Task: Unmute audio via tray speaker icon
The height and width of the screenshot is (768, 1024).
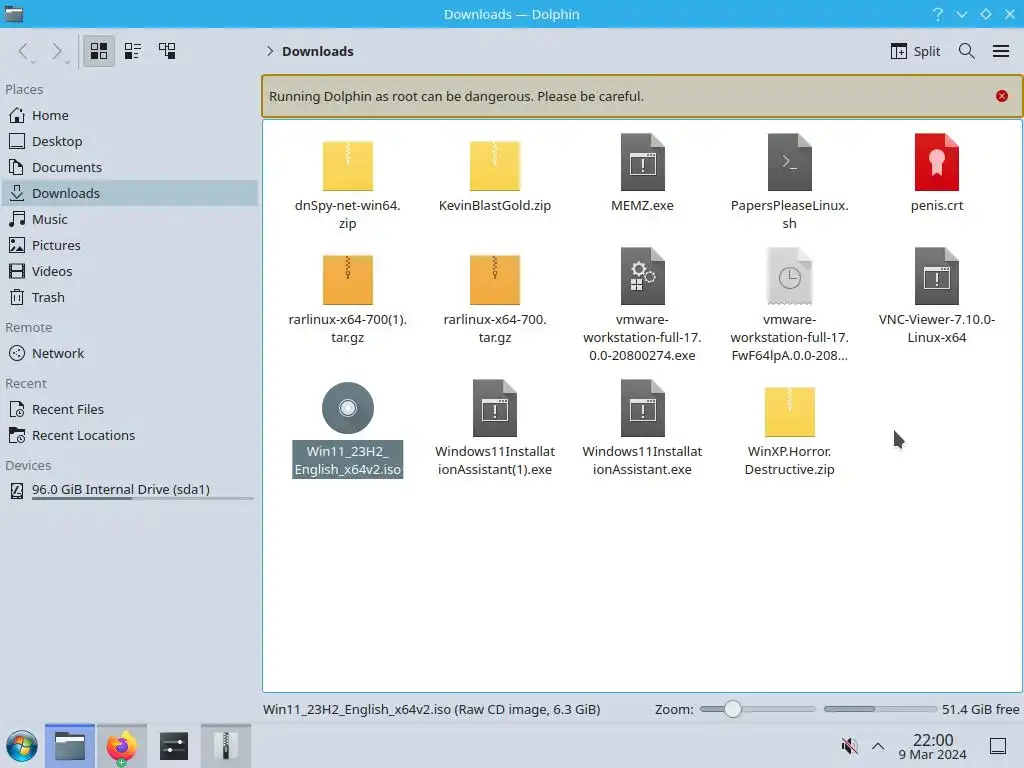Action: 849,746
